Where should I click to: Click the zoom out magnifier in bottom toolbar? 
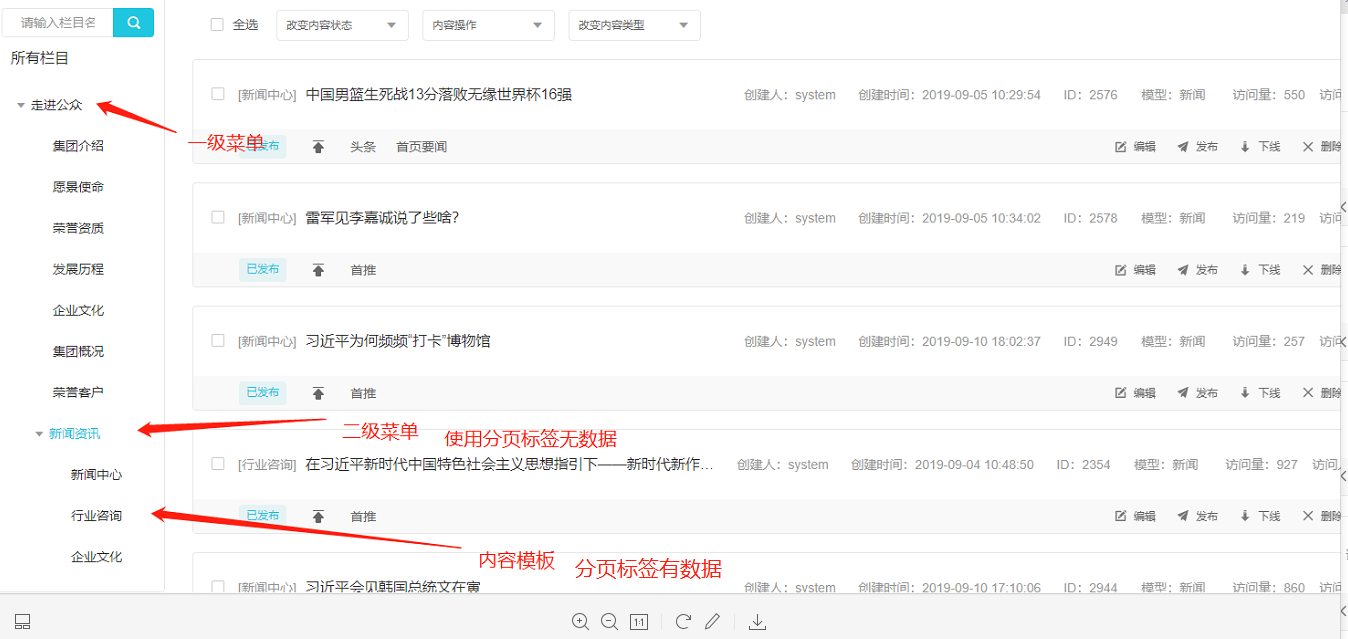pyautogui.click(x=609, y=621)
